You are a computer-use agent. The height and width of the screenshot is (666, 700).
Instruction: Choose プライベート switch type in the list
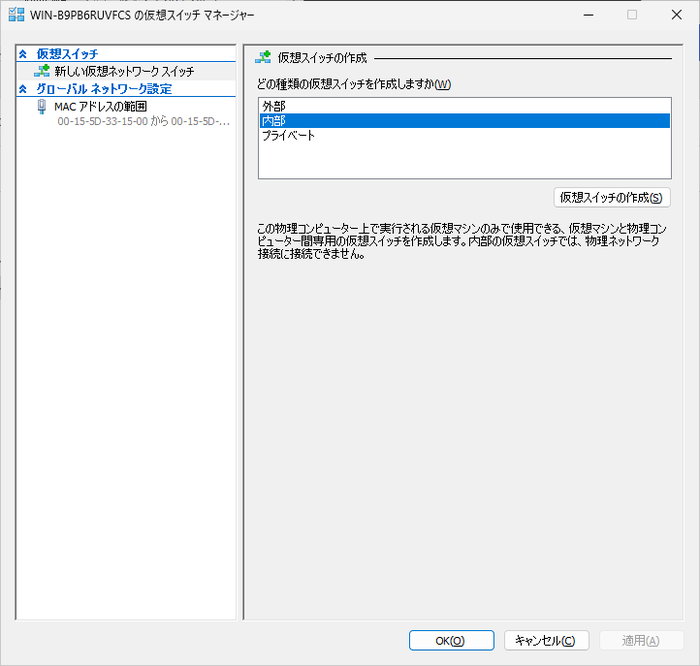288,135
